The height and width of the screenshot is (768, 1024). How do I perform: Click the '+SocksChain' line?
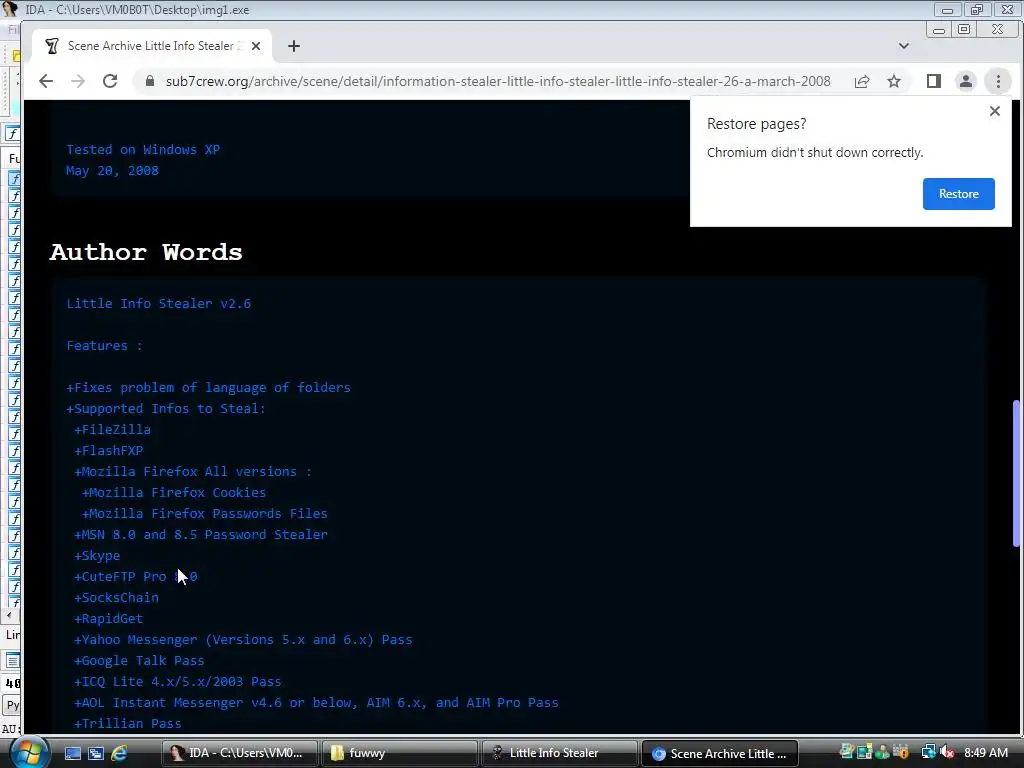pos(116,598)
